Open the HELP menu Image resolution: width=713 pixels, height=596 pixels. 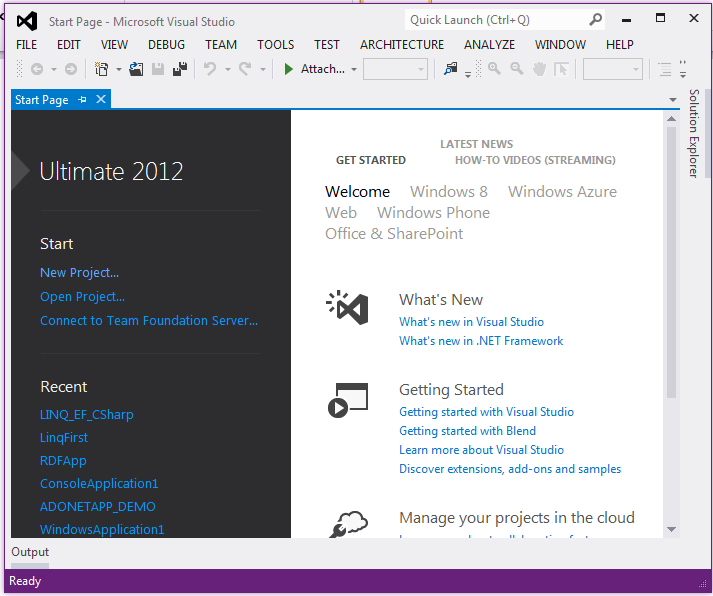[620, 45]
